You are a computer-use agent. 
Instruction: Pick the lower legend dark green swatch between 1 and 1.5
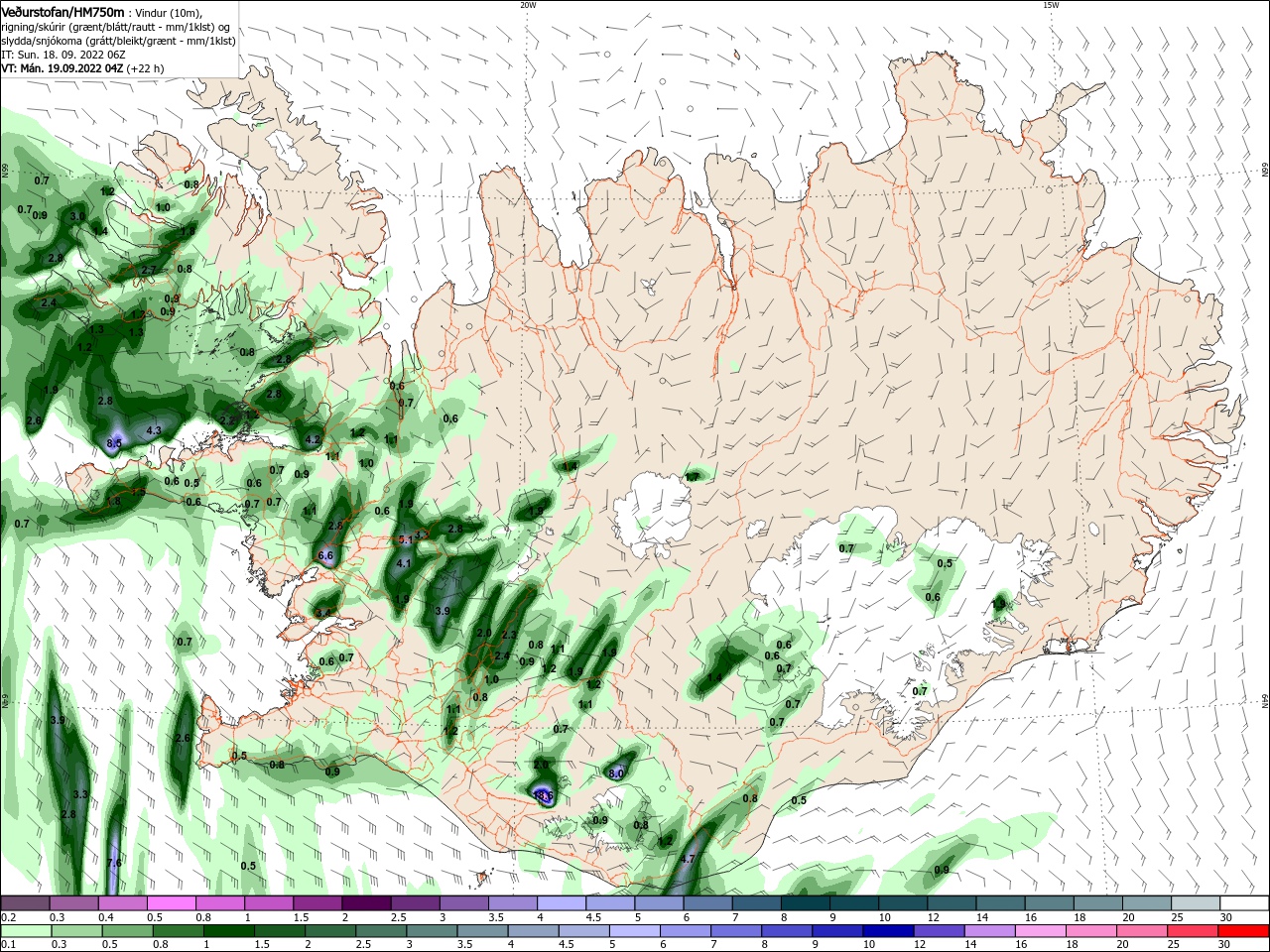click(x=229, y=931)
